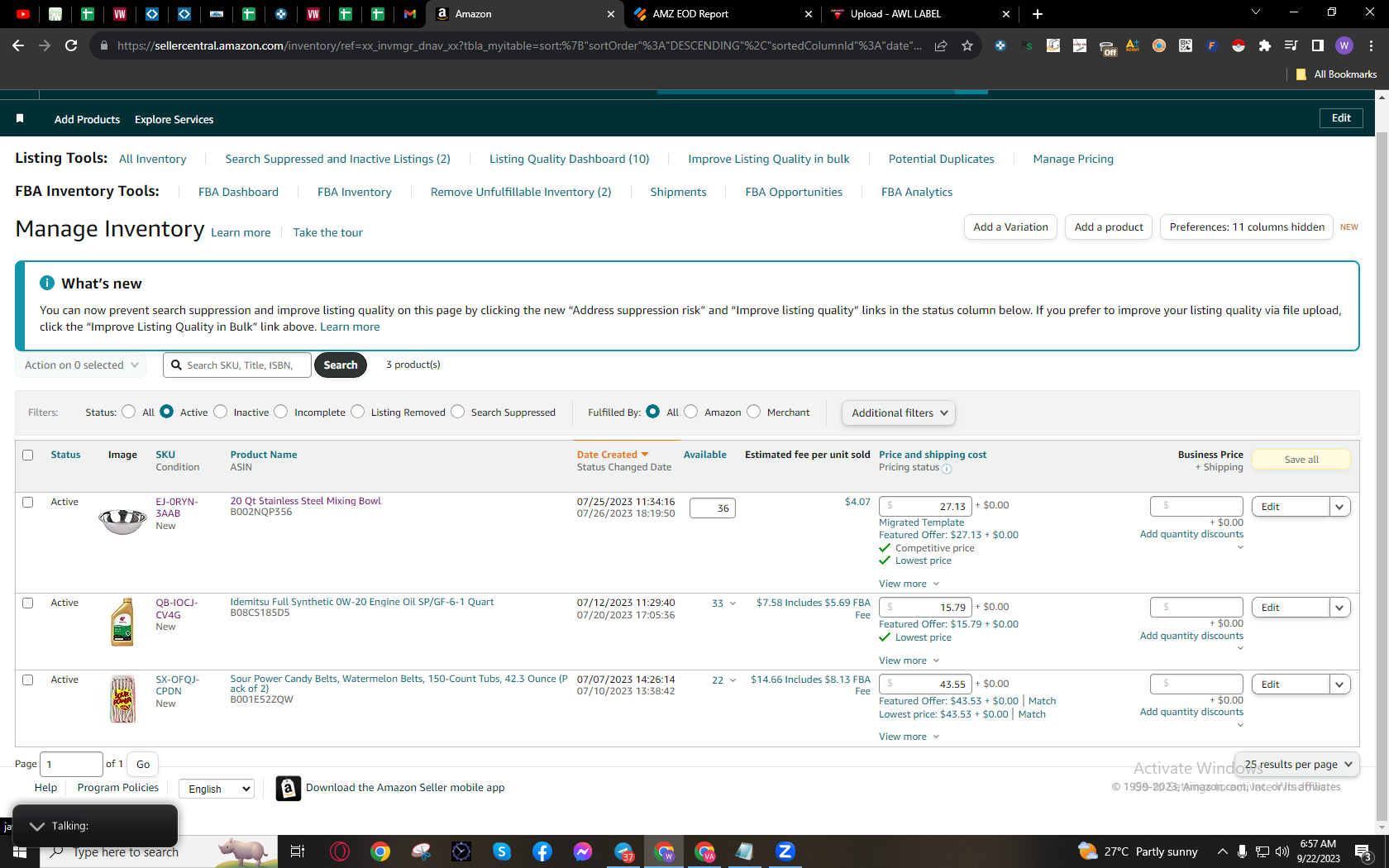Click Add a Variation button

pyautogui.click(x=1010, y=227)
